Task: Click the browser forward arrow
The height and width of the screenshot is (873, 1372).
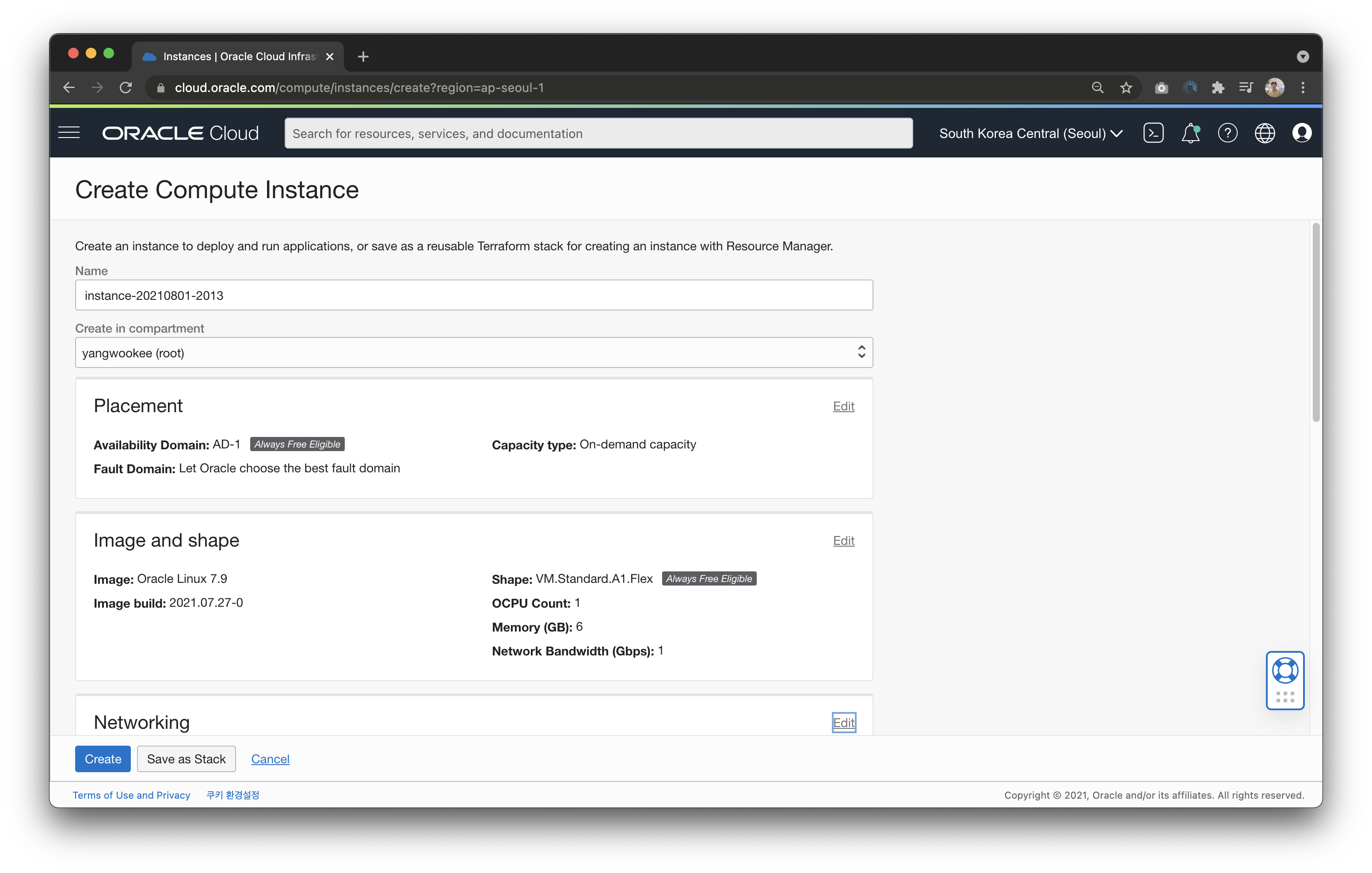Action: click(x=97, y=87)
